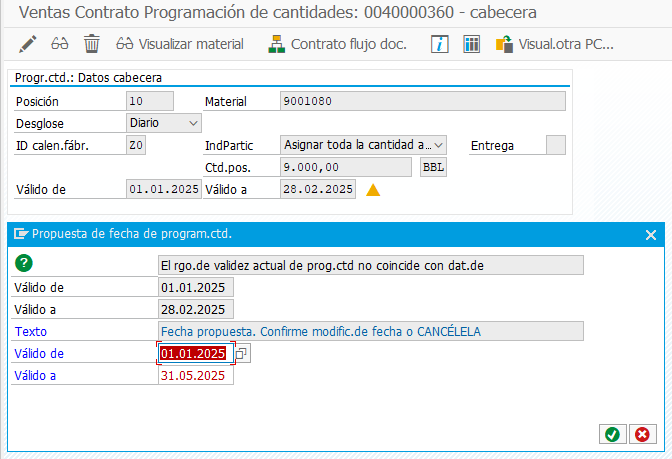Click the green question mark icon
This screenshot has width=672, height=459.
(x=24, y=263)
